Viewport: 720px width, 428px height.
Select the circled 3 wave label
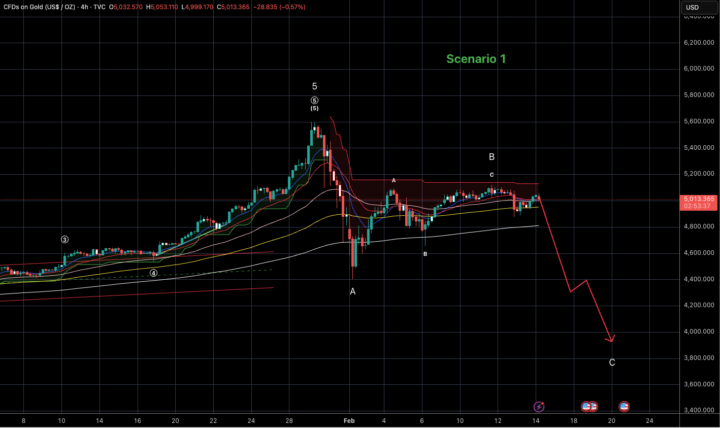click(65, 239)
